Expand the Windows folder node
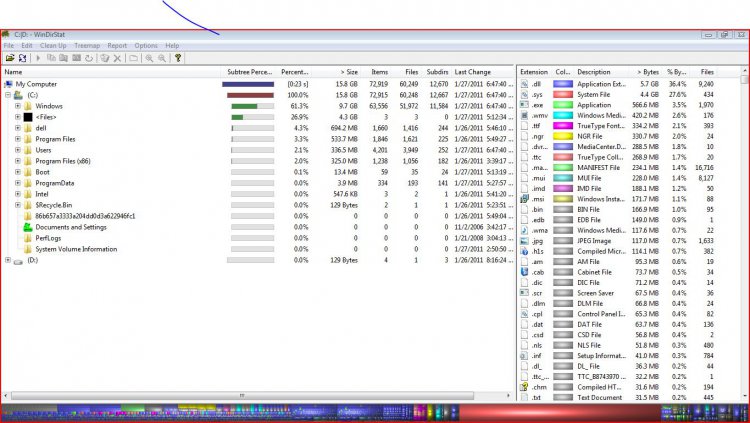 coord(18,106)
